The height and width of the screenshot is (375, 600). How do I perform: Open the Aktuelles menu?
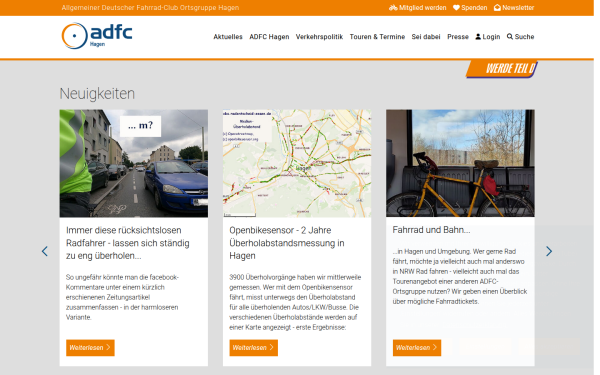point(228,37)
